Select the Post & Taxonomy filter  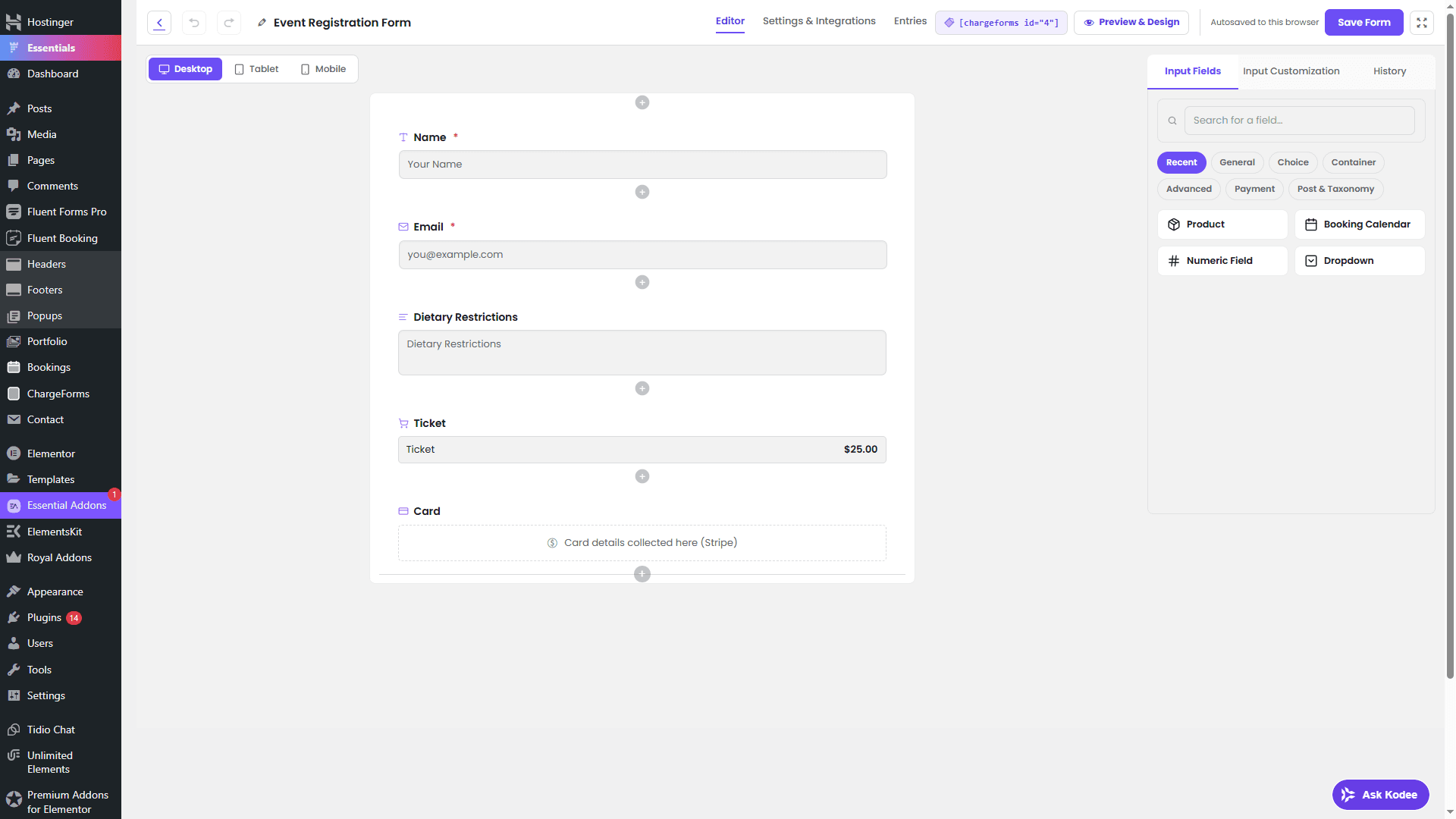[x=1335, y=189]
